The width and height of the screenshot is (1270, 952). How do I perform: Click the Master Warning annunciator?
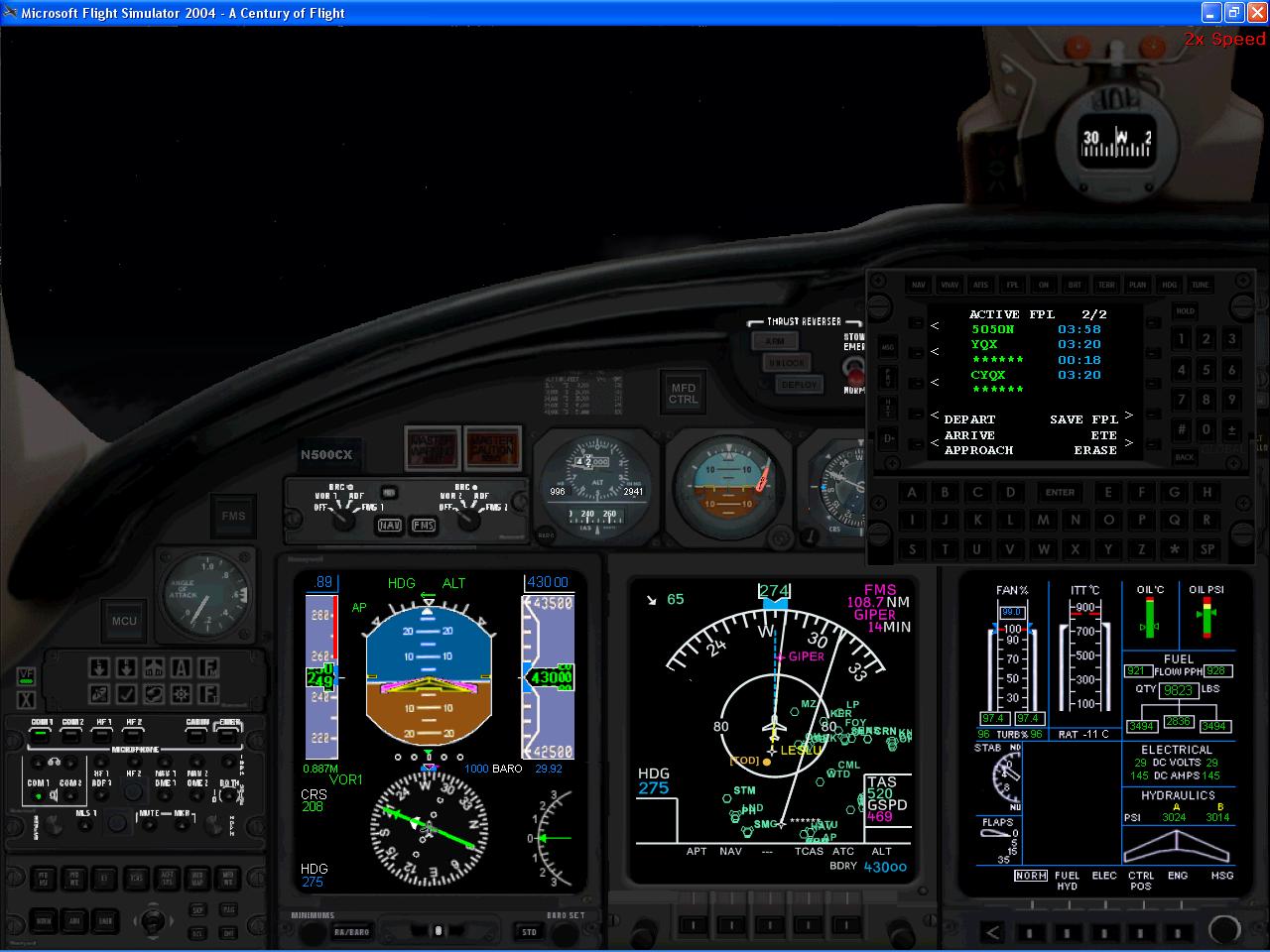(432, 448)
